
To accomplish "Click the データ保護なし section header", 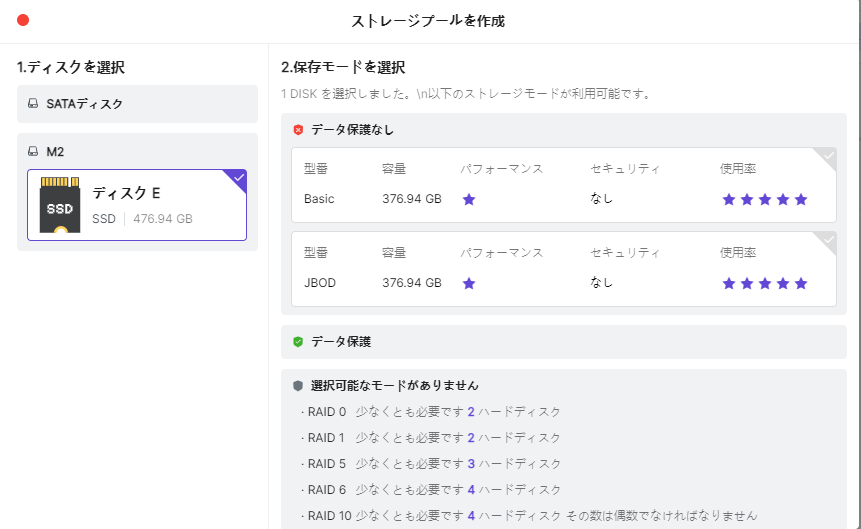I will pyautogui.click(x=563, y=130).
